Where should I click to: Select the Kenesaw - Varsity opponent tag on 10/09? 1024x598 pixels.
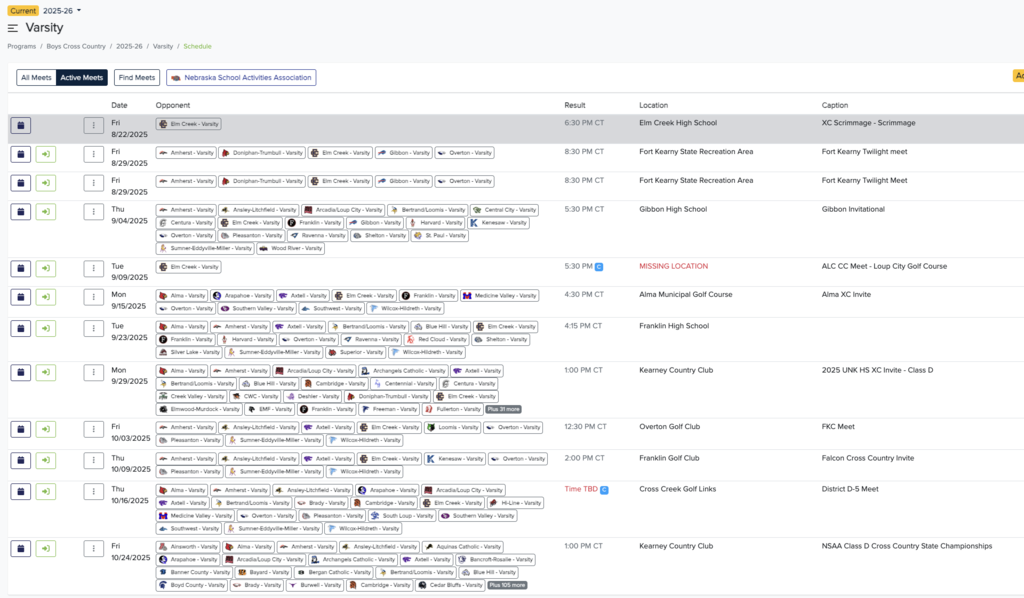point(455,459)
